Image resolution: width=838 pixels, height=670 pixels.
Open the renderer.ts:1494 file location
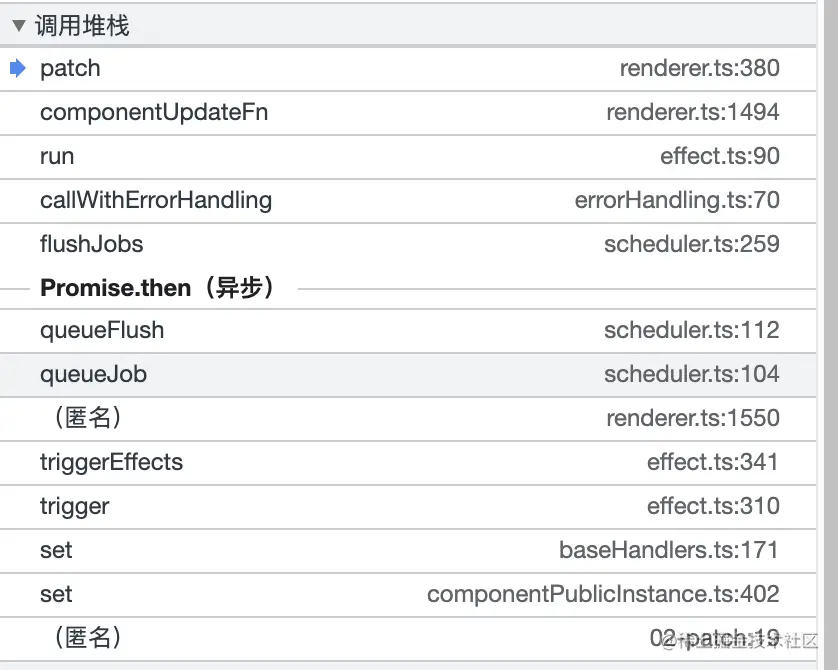[692, 113]
